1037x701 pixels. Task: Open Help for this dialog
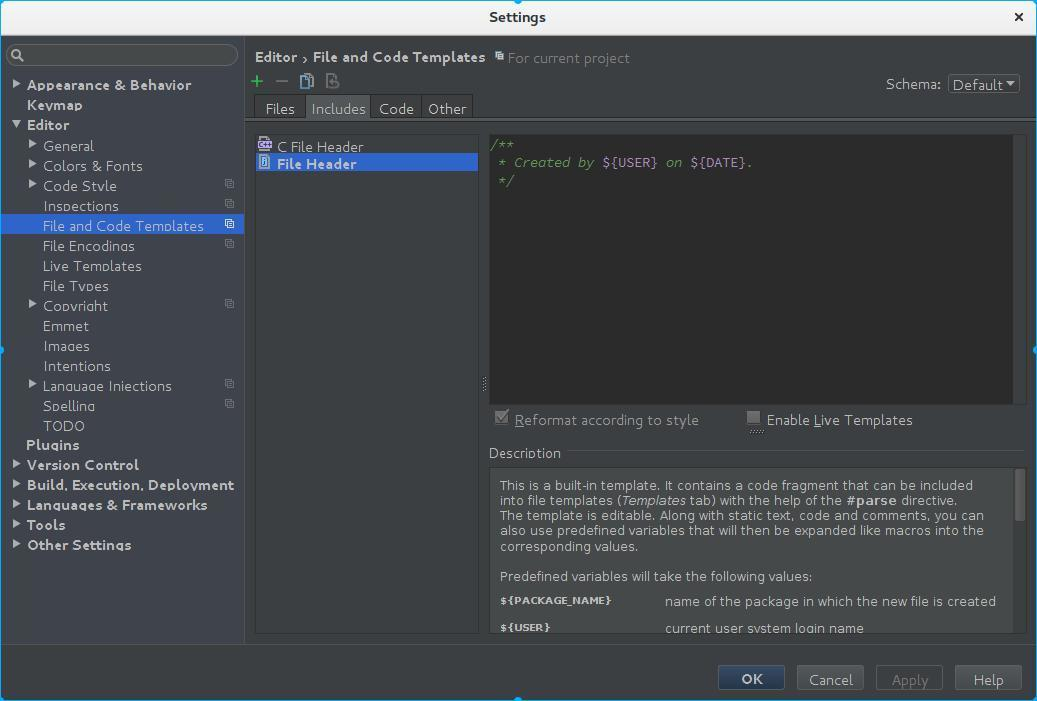pos(988,679)
